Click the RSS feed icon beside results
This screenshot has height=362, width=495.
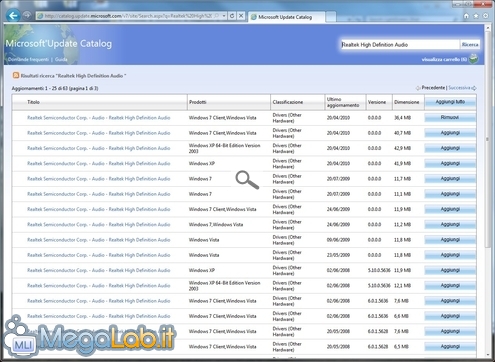[16, 75]
